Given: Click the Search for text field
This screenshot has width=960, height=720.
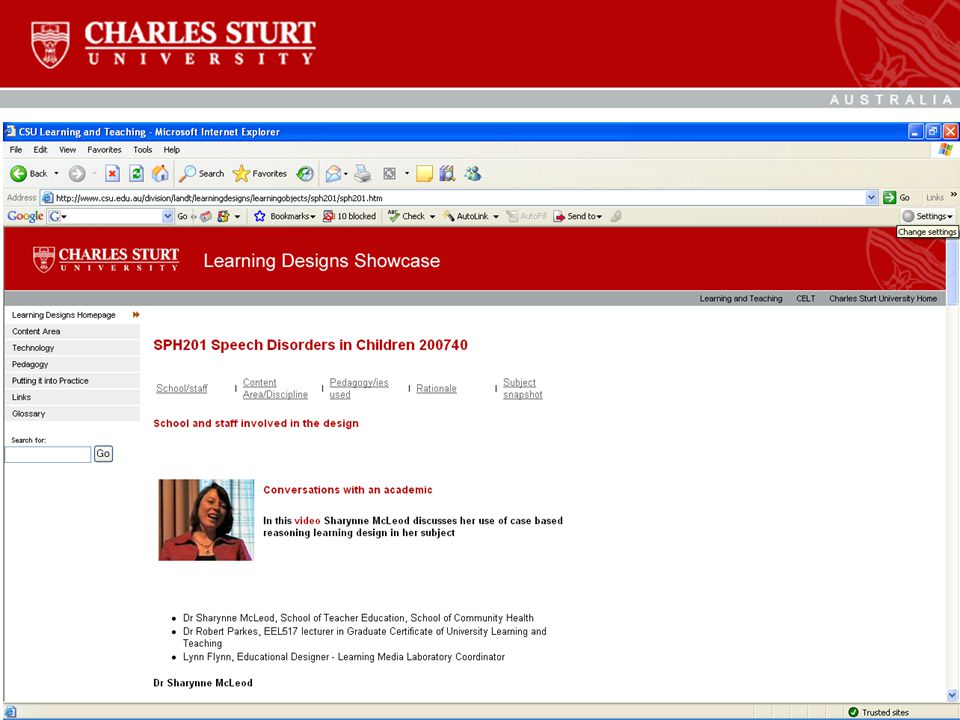Looking at the screenshot, I should coord(48,454).
